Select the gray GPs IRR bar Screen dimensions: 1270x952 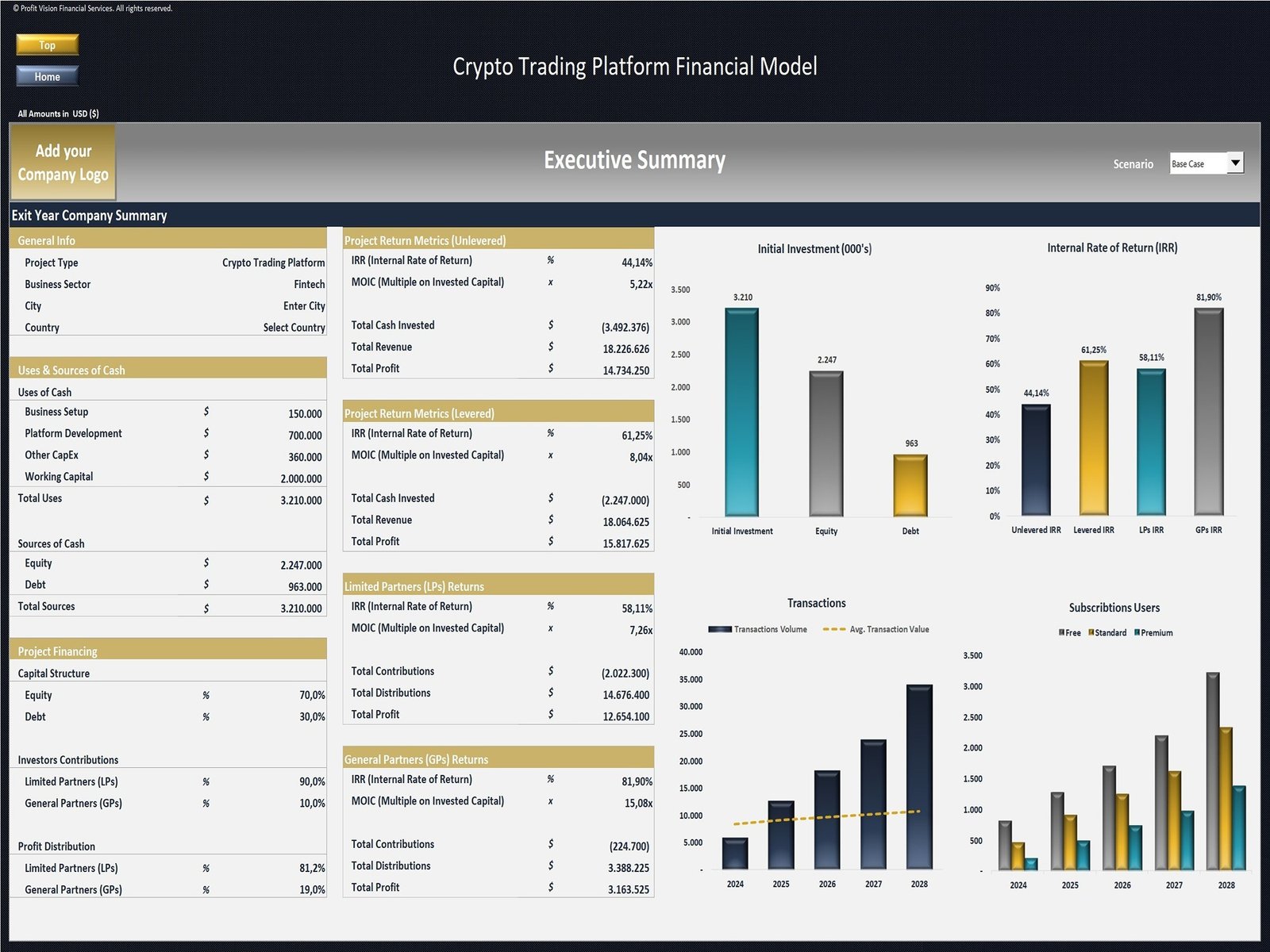(1208, 411)
